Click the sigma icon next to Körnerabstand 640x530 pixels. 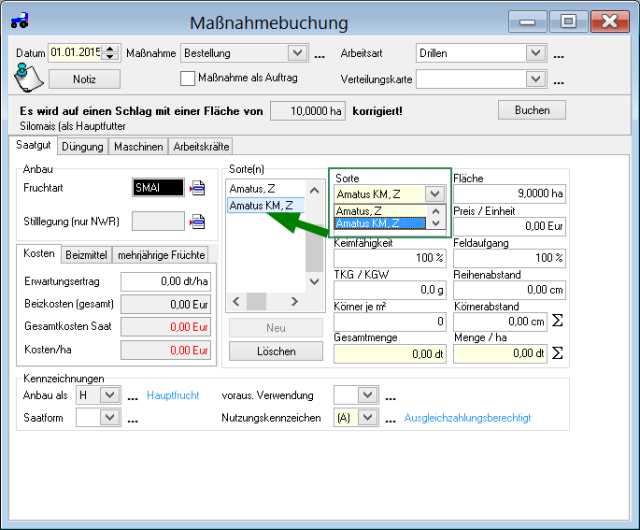(557, 321)
